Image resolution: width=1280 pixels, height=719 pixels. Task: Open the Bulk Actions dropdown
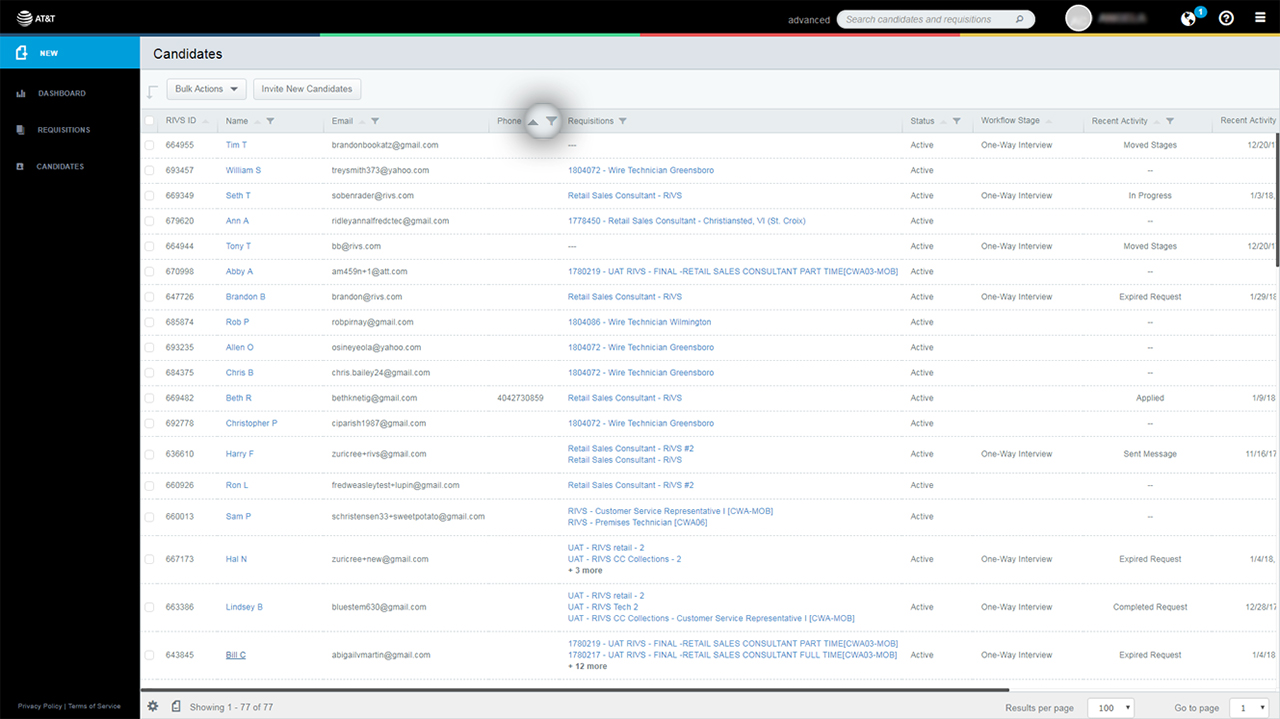[x=206, y=89]
